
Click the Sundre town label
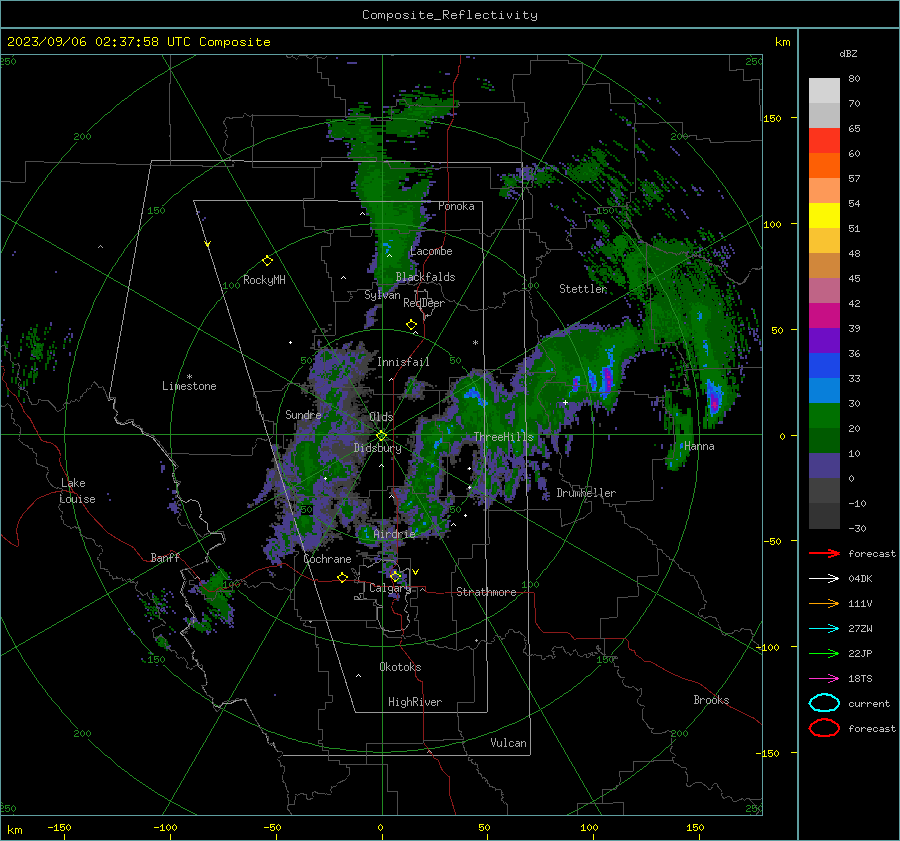click(x=303, y=414)
